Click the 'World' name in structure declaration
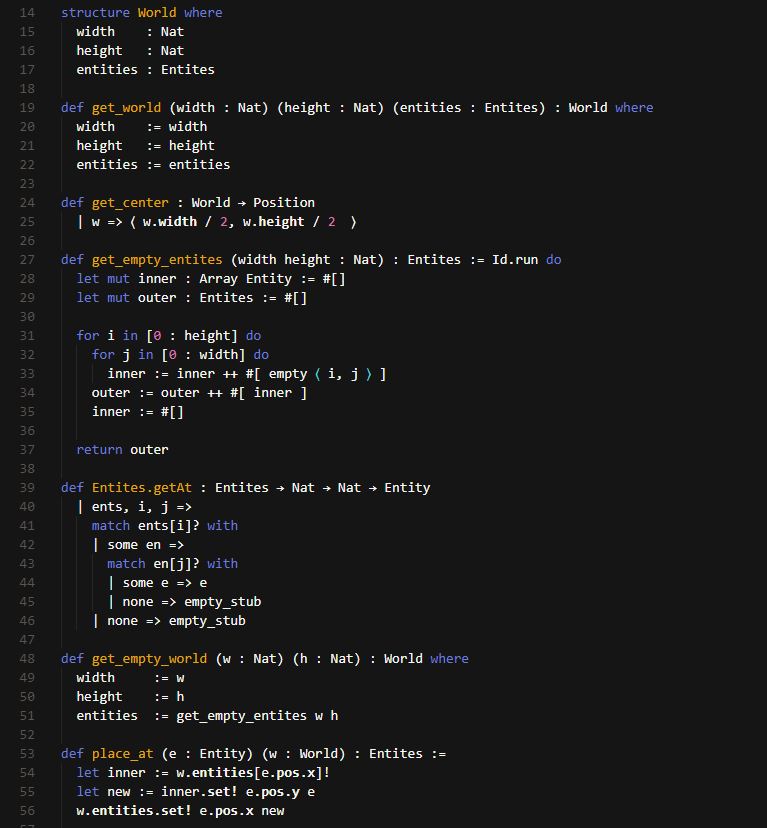The width and height of the screenshot is (767, 828). (157, 13)
